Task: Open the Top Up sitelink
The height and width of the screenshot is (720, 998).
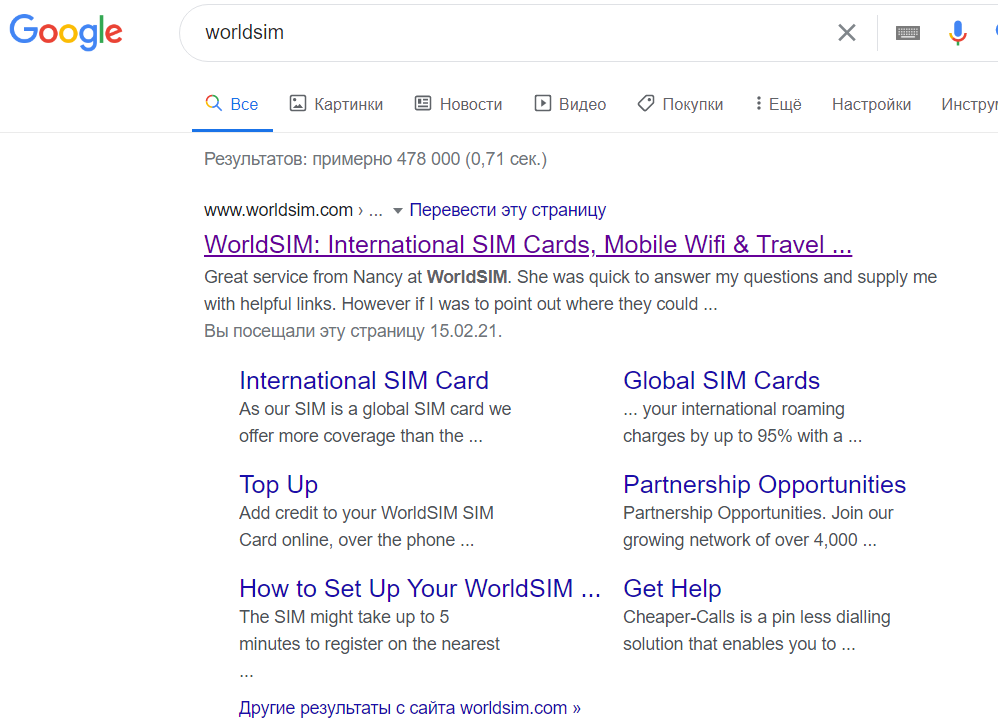Action: 279,485
